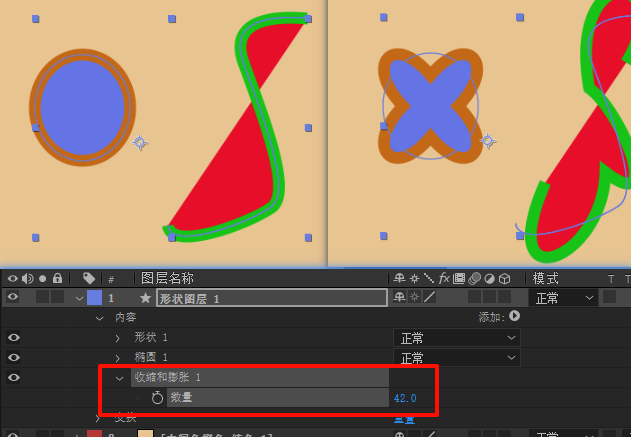
Task: Collapse the 形状图层 1 layer chevron
Action: tap(79, 299)
